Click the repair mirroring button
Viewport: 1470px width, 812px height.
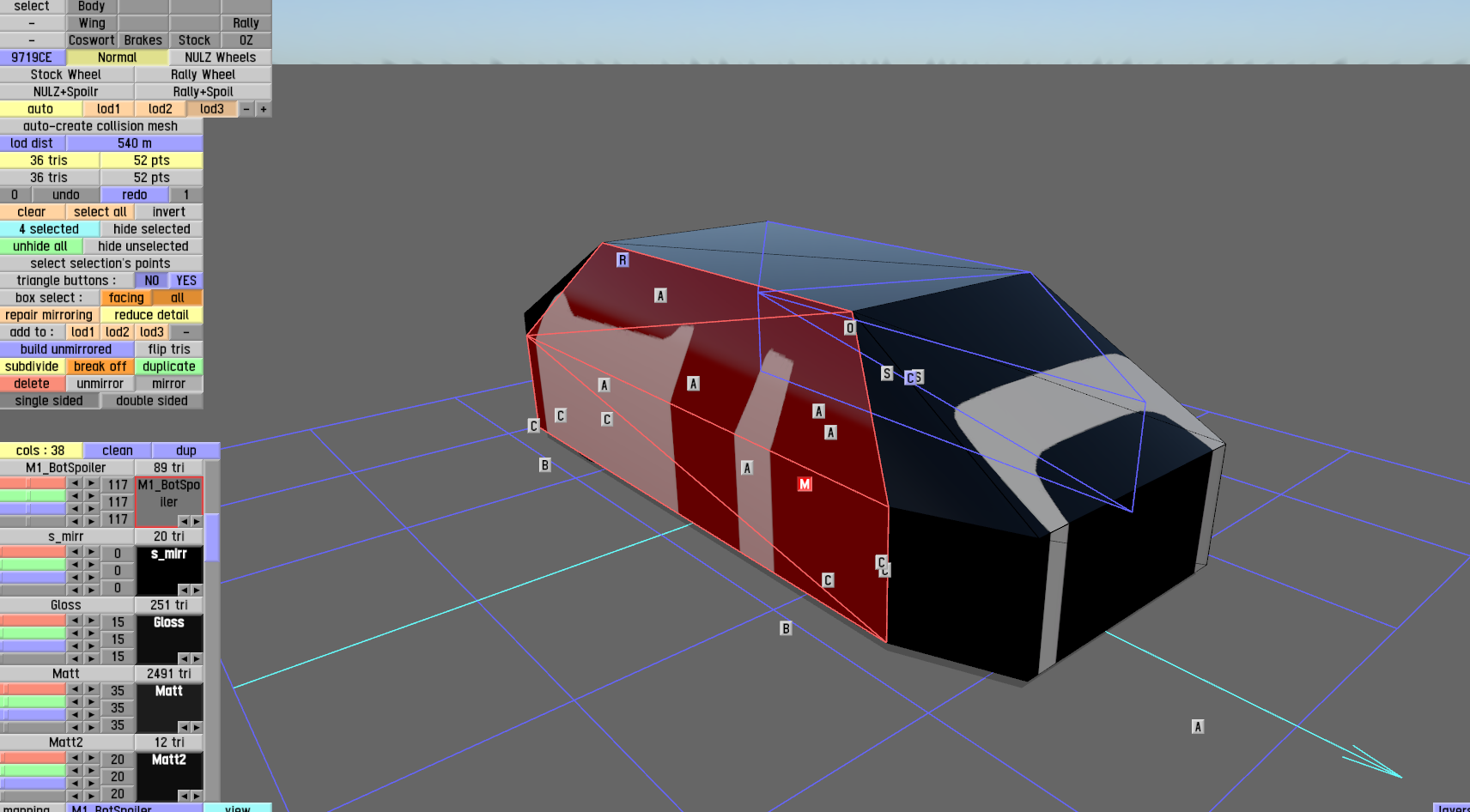point(49,315)
